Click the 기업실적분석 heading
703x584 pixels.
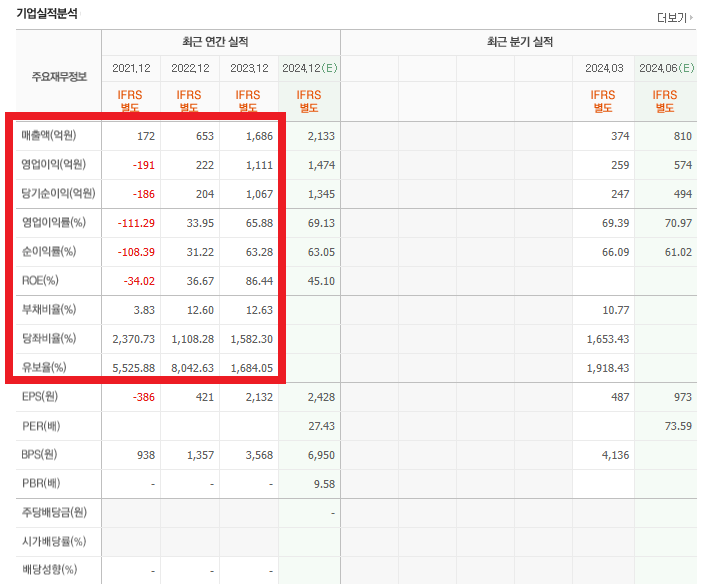click(47, 13)
